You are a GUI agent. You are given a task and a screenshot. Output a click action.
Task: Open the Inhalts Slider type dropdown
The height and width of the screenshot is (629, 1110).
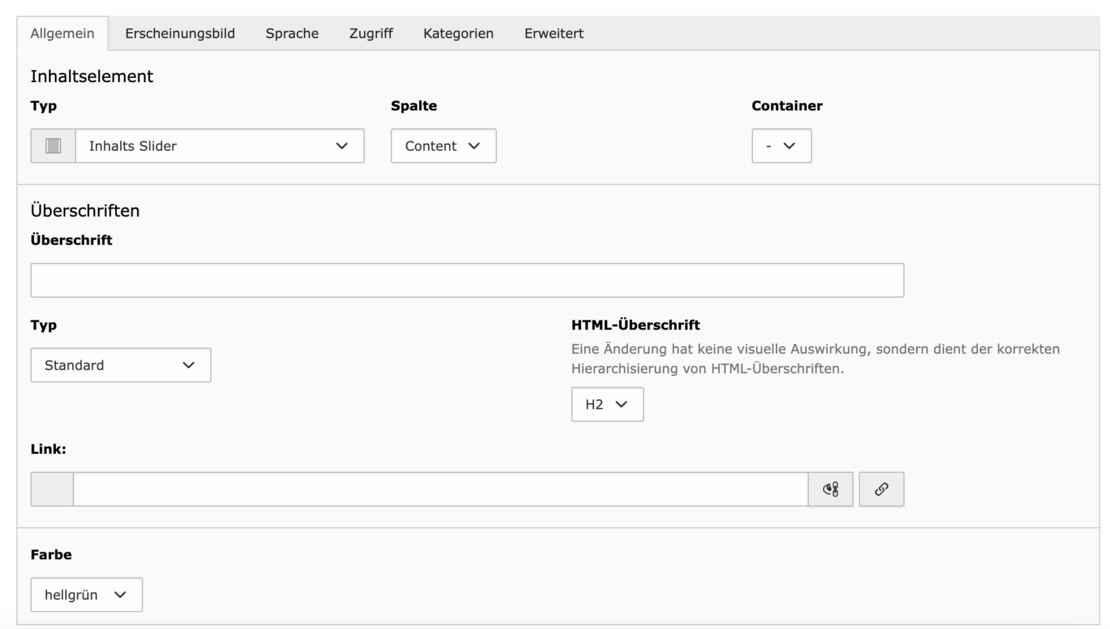(x=220, y=146)
